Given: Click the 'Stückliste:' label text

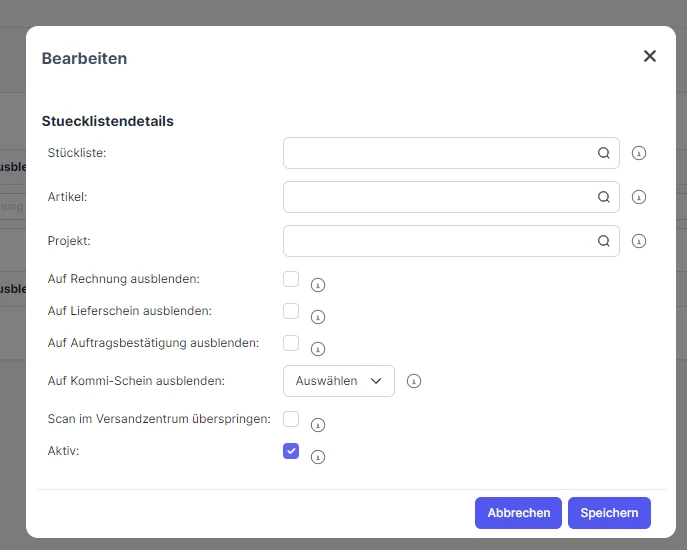Looking at the screenshot, I should 77,153.
